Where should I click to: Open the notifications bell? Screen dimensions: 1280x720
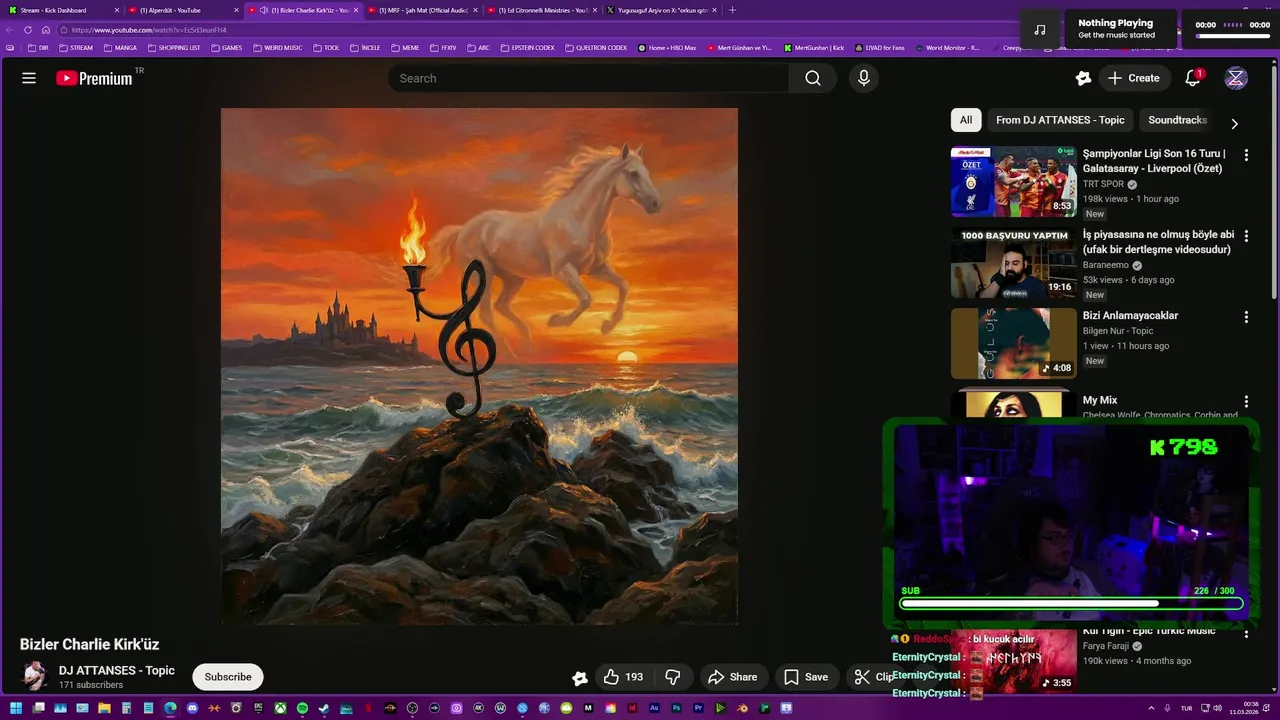(x=1193, y=78)
